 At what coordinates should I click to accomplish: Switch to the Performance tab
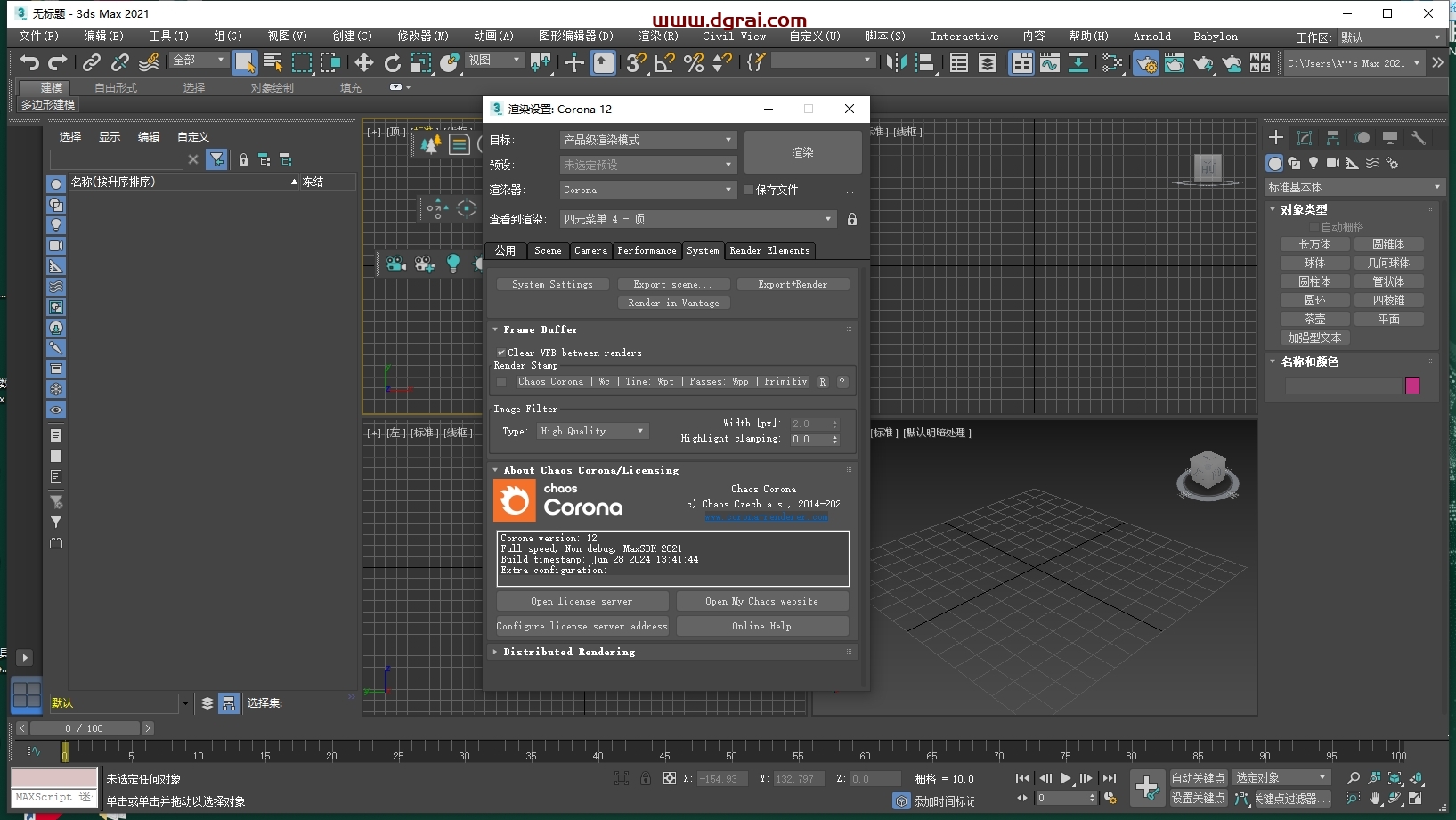click(x=647, y=251)
